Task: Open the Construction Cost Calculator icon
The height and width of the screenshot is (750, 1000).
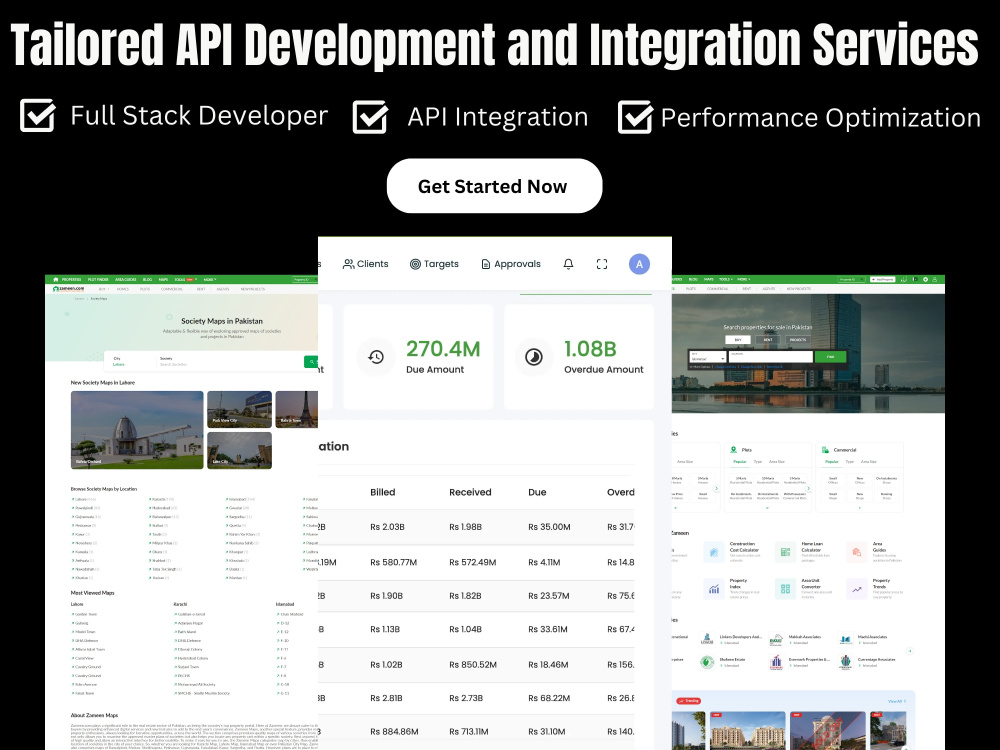Action: pyautogui.click(x=714, y=552)
